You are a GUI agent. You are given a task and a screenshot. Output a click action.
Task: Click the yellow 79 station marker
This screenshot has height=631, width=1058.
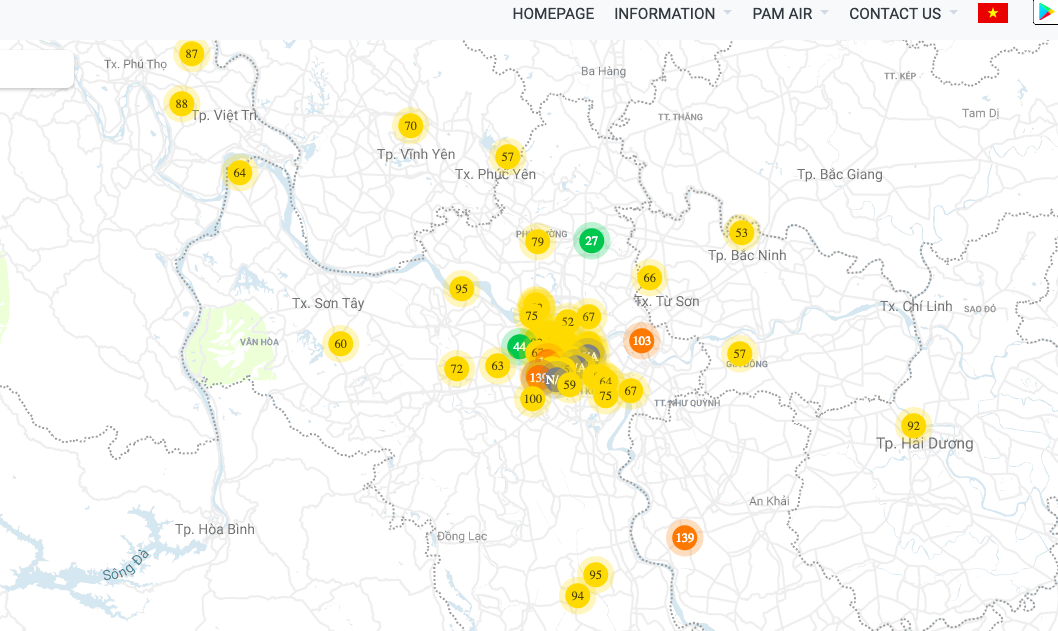point(538,242)
